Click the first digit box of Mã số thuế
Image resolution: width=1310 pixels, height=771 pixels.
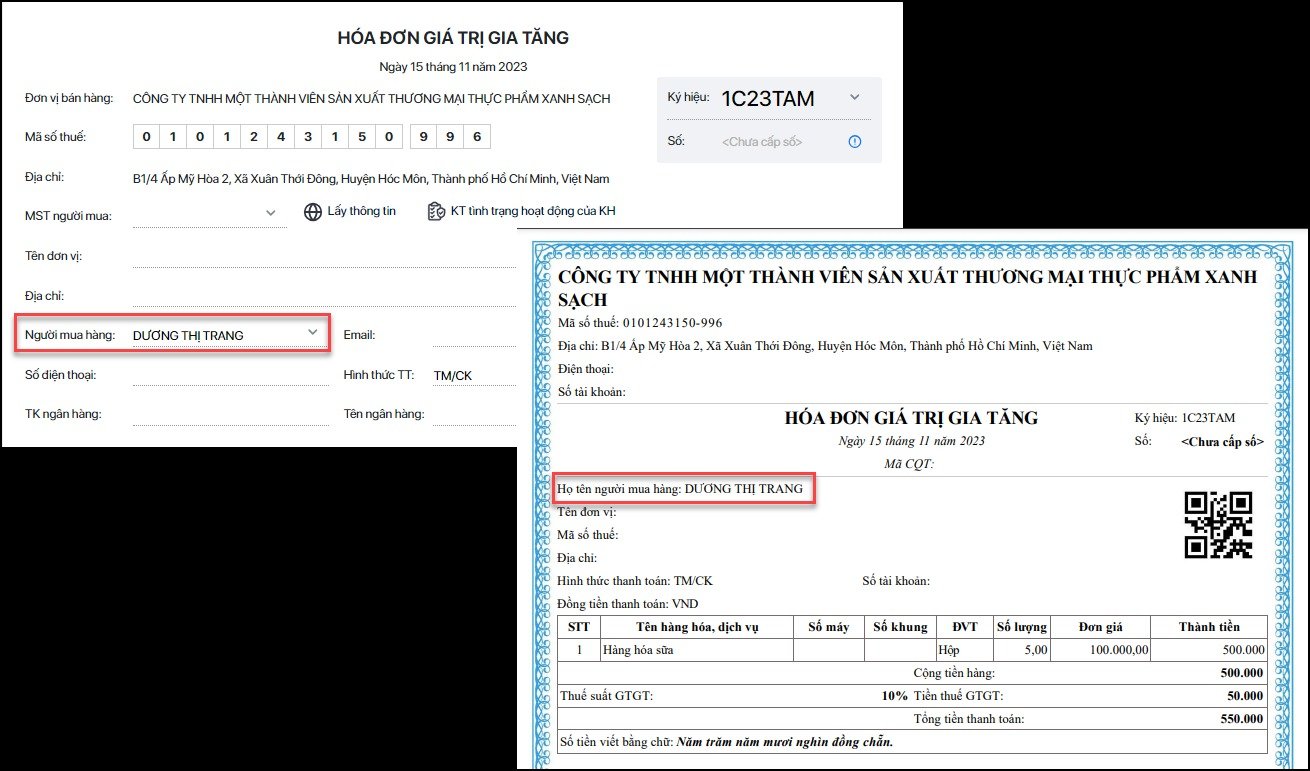(x=146, y=137)
